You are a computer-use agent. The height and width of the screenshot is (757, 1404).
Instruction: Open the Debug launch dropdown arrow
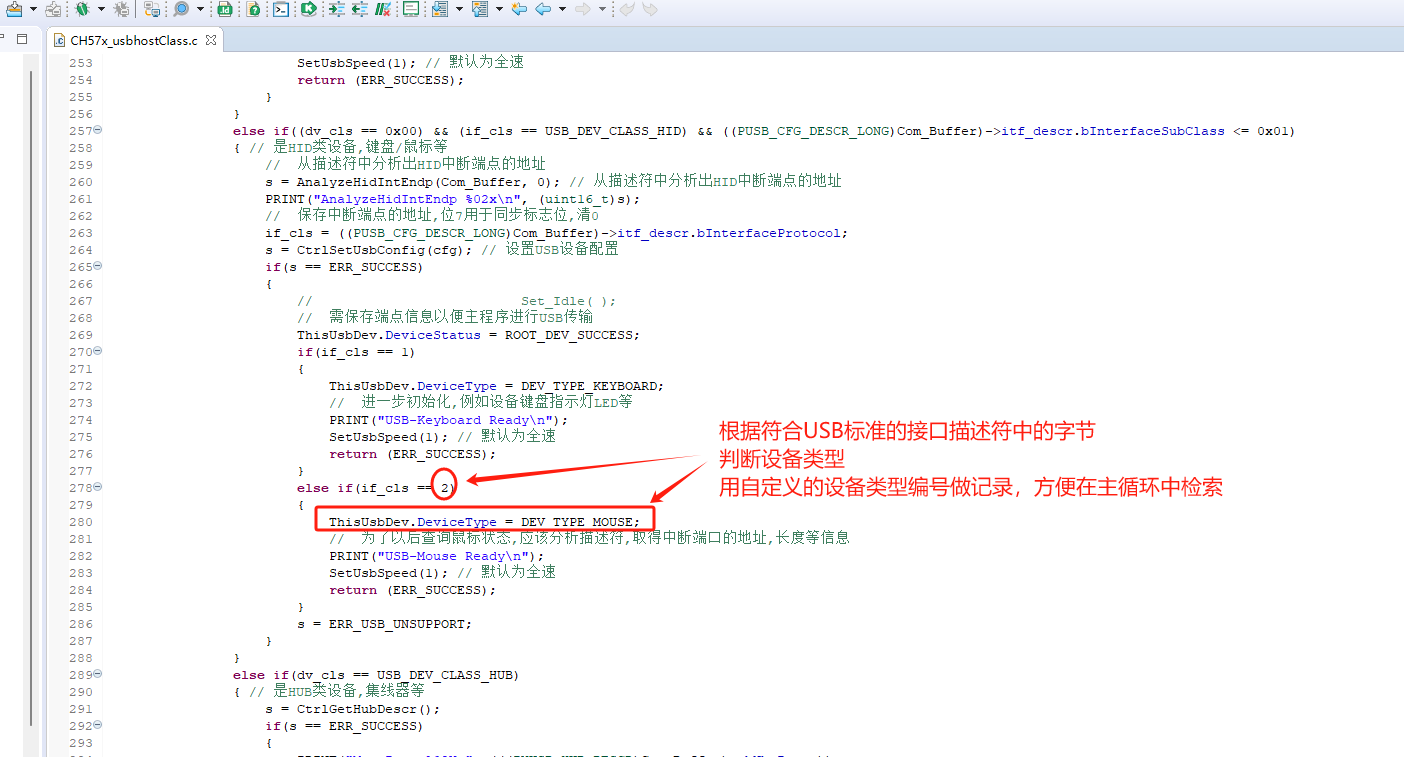(101, 9)
